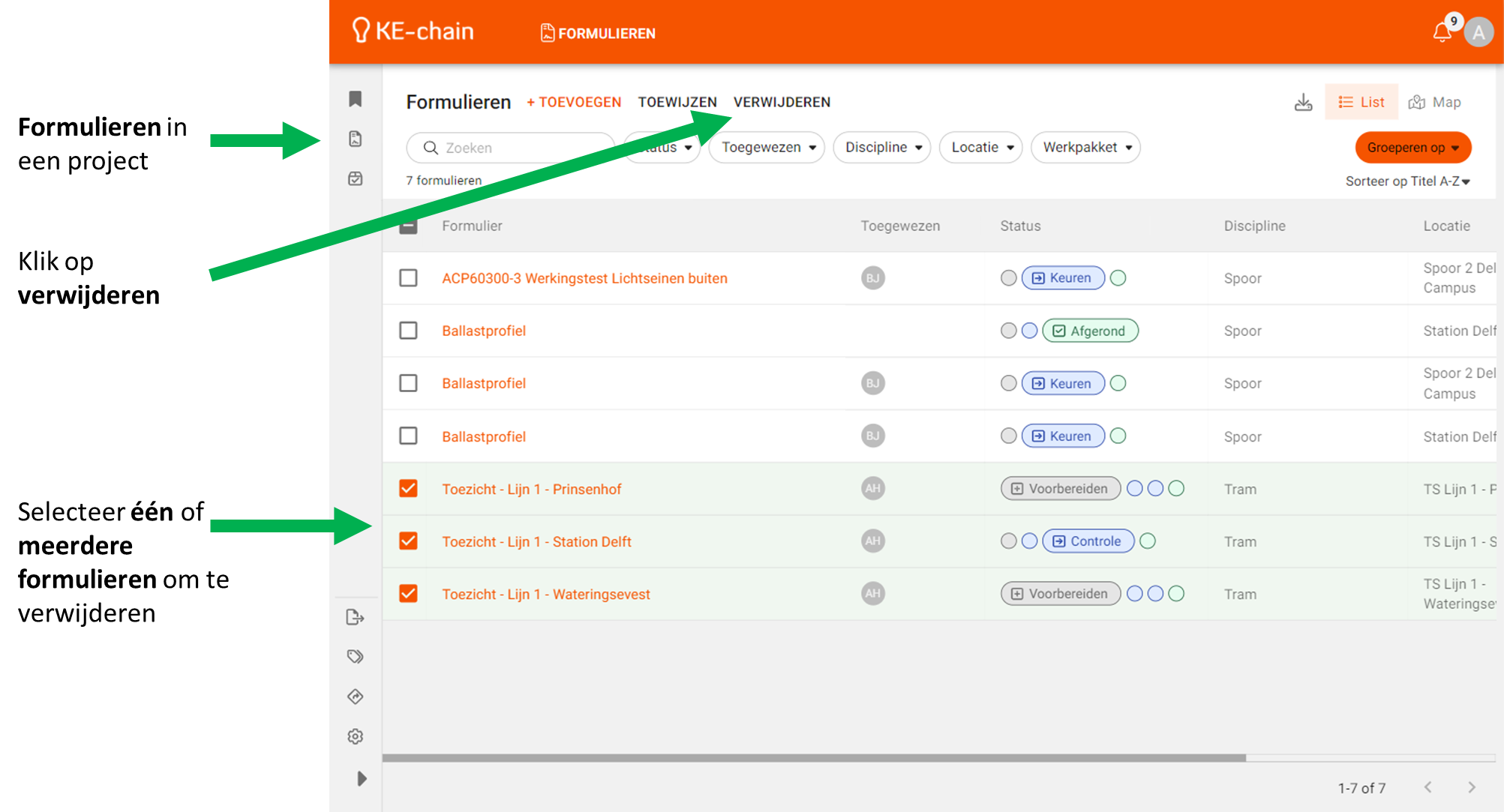Image resolution: width=1504 pixels, height=812 pixels.
Task: Click the VERWIJDEREN button
Action: pyautogui.click(x=782, y=102)
